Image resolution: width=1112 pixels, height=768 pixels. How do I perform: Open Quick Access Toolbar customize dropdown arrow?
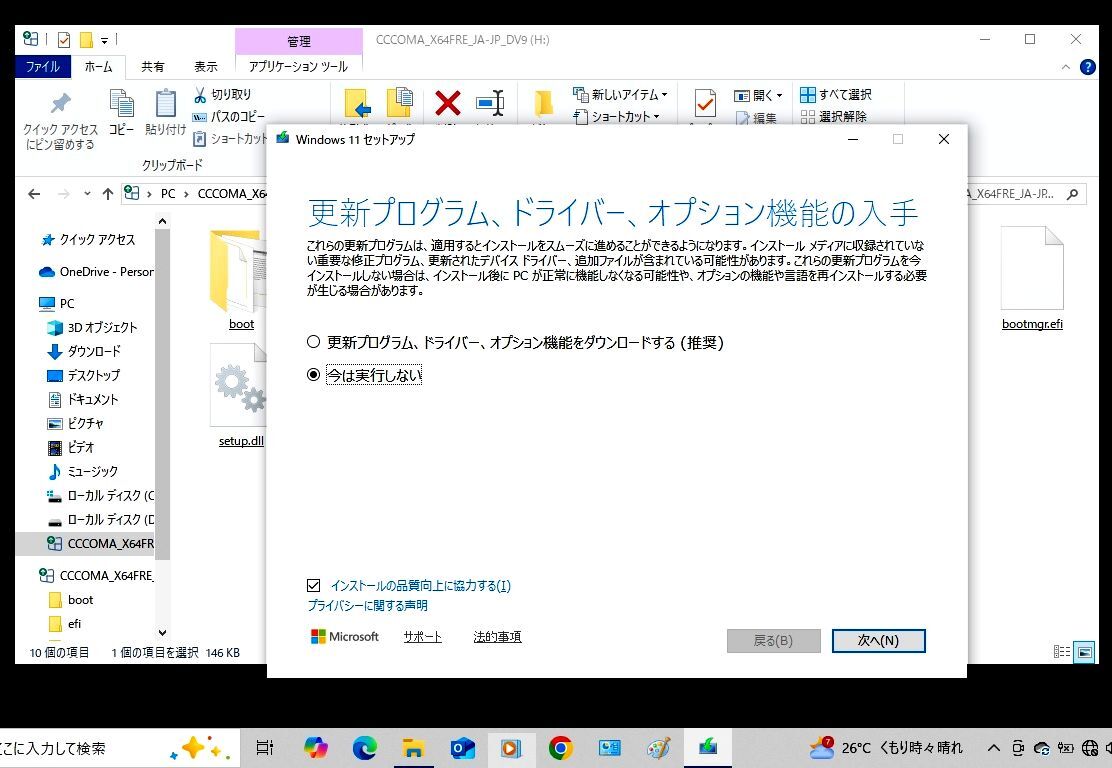(104, 40)
